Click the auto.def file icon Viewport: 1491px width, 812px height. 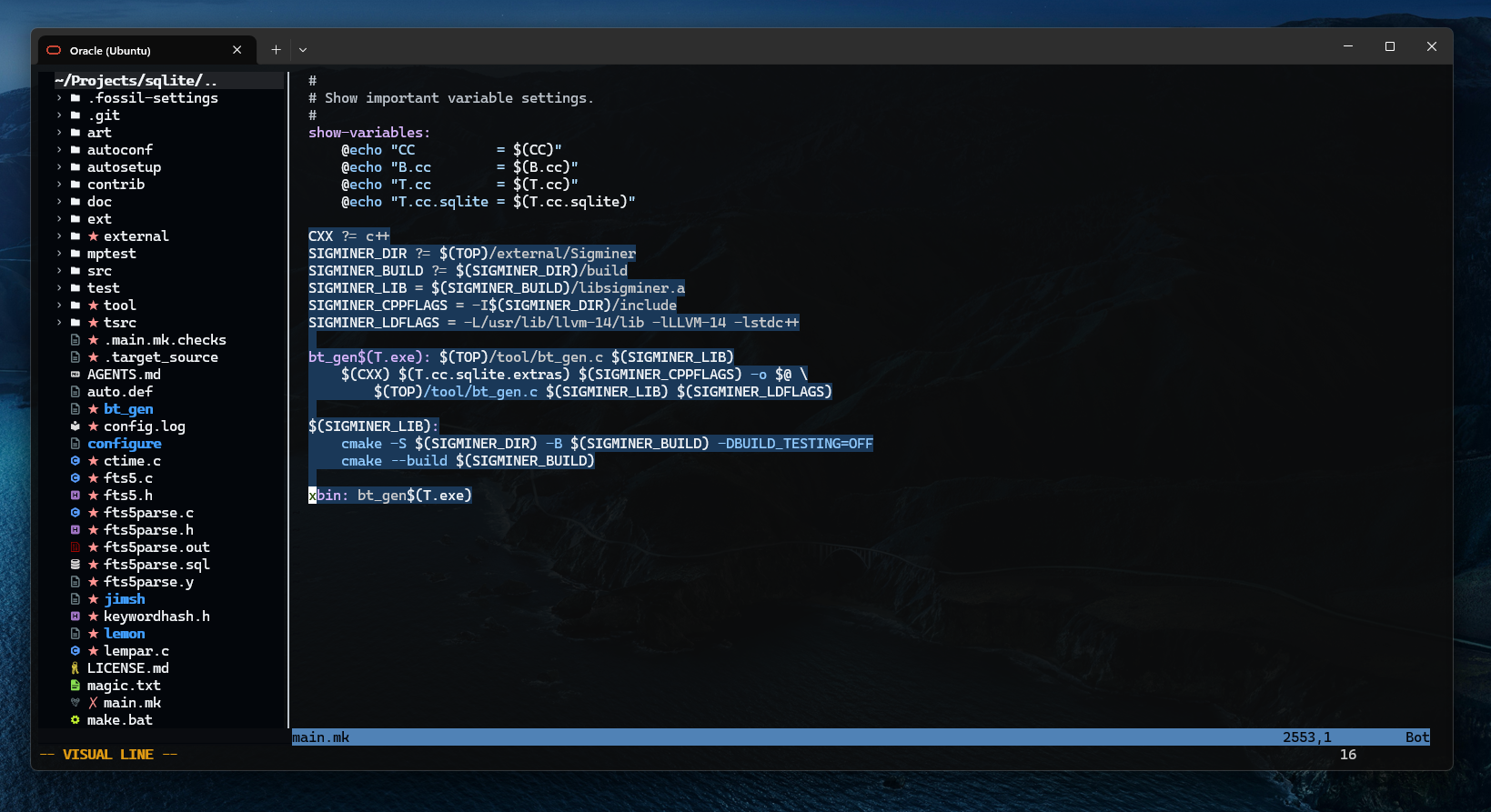click(x=76, y=392)
